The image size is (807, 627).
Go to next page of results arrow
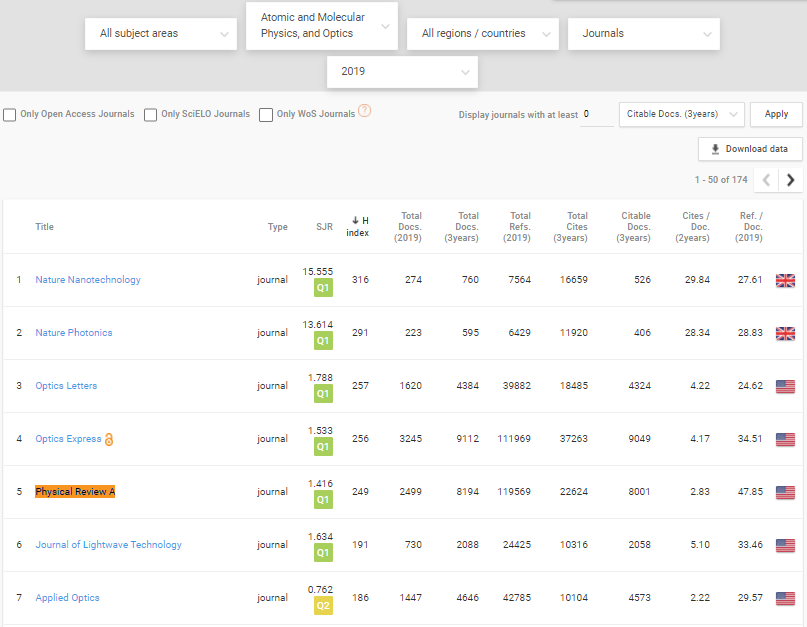click(790, 180)
